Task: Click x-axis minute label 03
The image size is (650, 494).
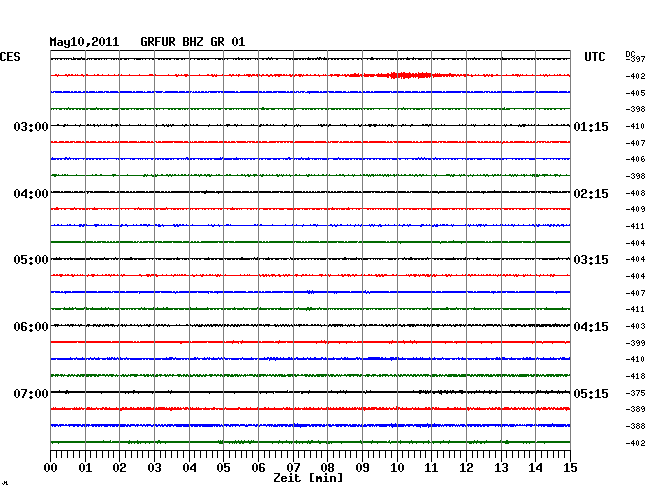Action: tap(154, 467)
